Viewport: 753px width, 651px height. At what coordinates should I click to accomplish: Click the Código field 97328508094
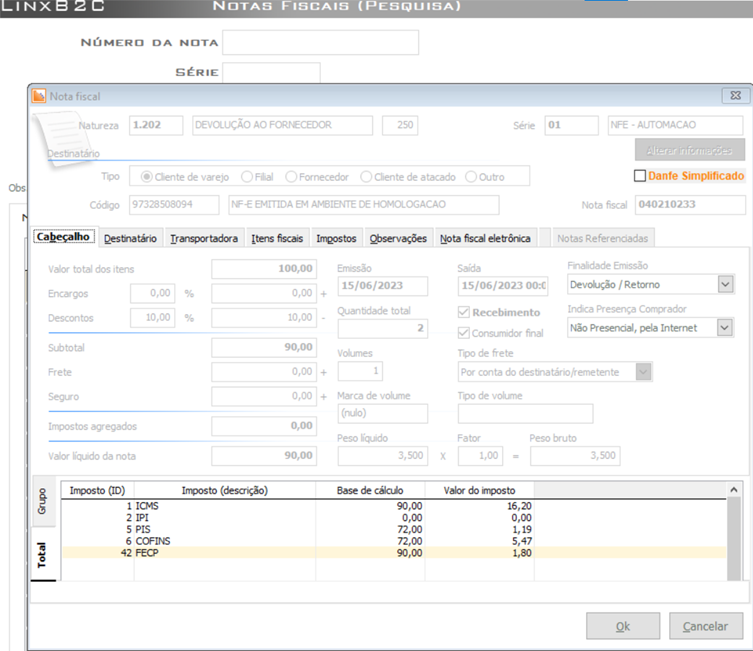tap(174, 205)
